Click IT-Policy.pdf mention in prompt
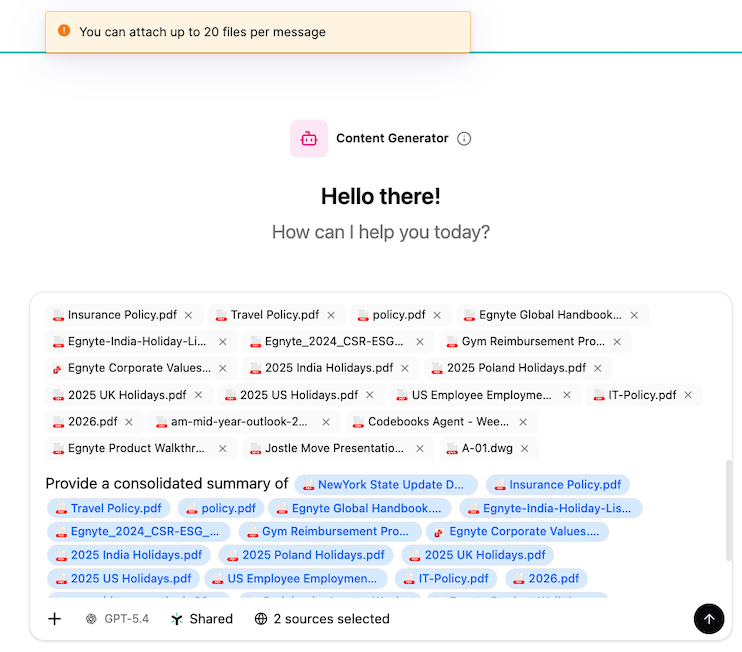 446,579
